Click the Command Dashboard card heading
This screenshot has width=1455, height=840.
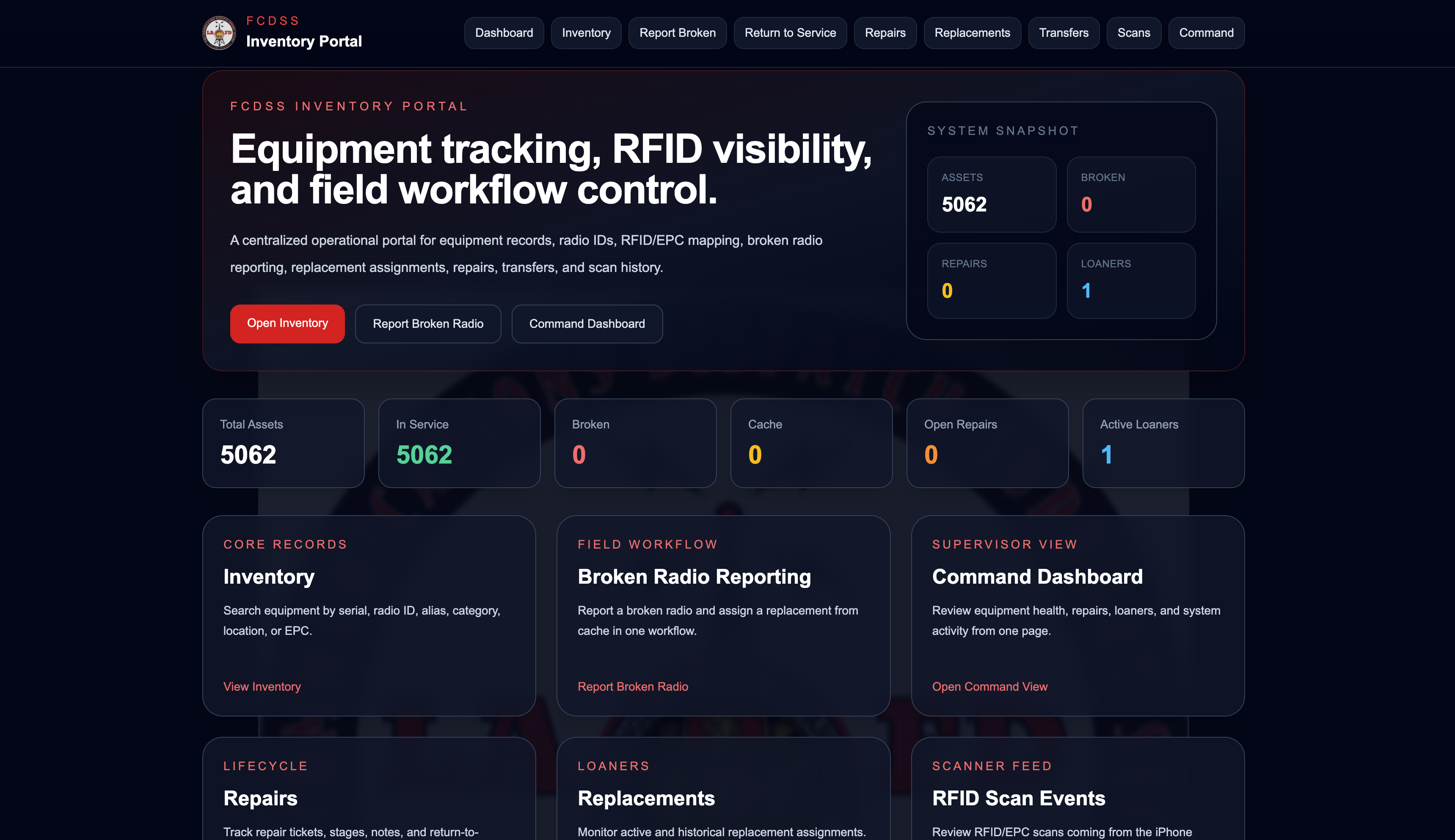pos(1037,576)
